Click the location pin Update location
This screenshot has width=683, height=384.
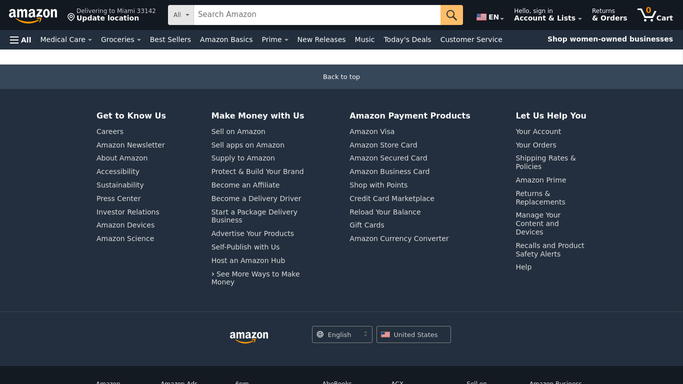click(111, 15)
